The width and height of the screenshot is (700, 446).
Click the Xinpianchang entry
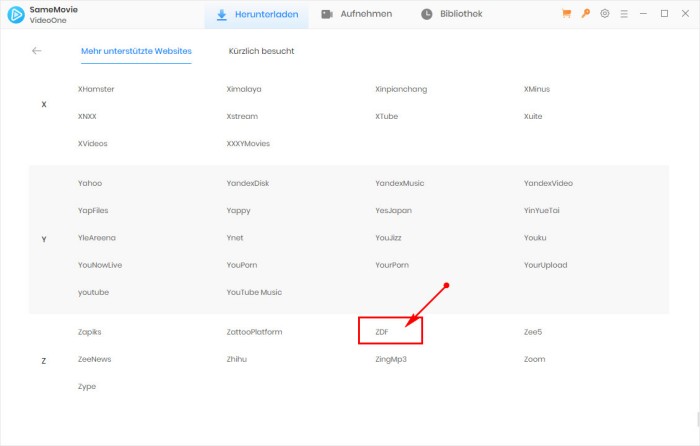click(401, 89)
